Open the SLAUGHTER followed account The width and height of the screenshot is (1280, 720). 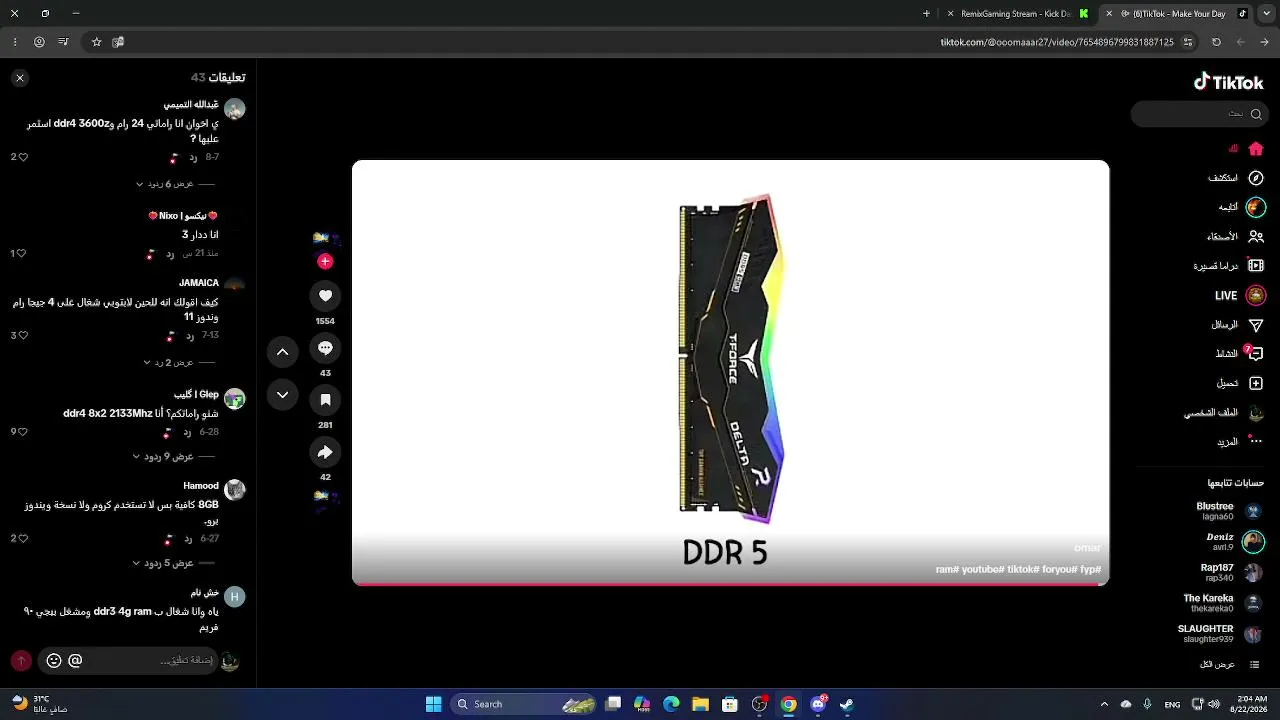(x=1220, y=634)
